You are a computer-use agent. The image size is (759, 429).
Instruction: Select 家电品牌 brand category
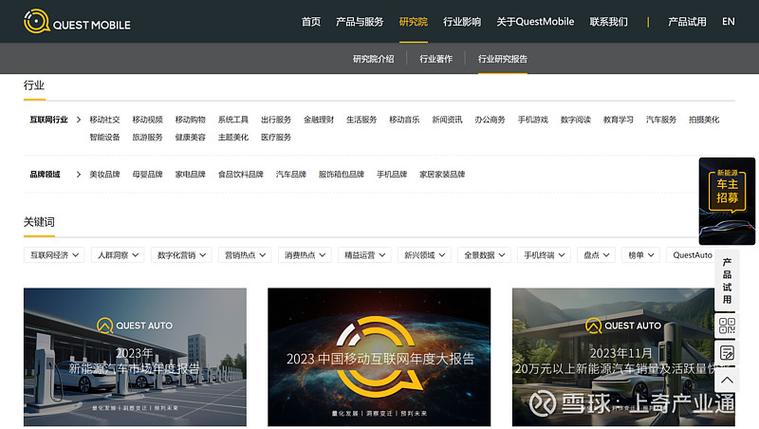[x=190, y=174]
